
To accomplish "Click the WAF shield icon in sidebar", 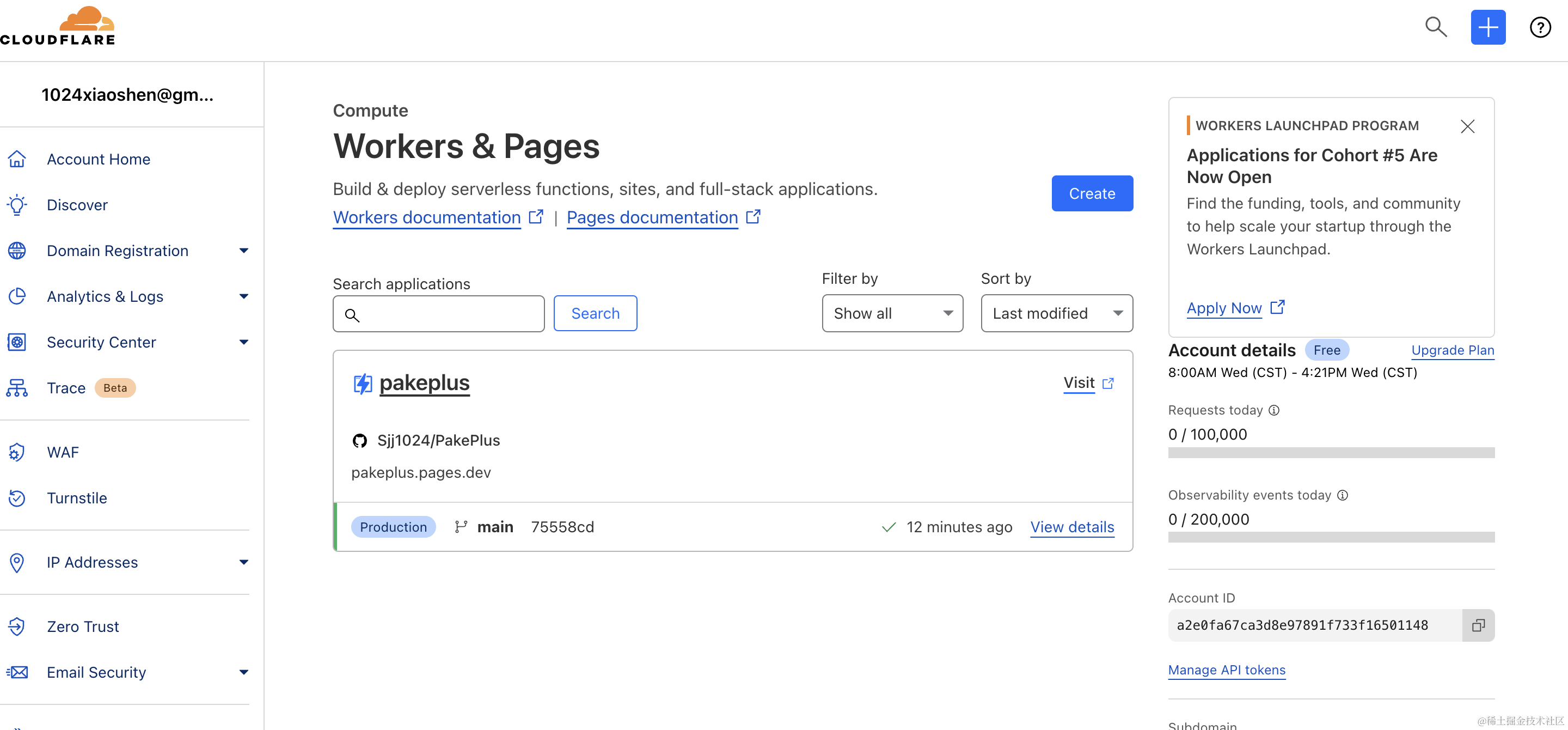I will 17,452.
